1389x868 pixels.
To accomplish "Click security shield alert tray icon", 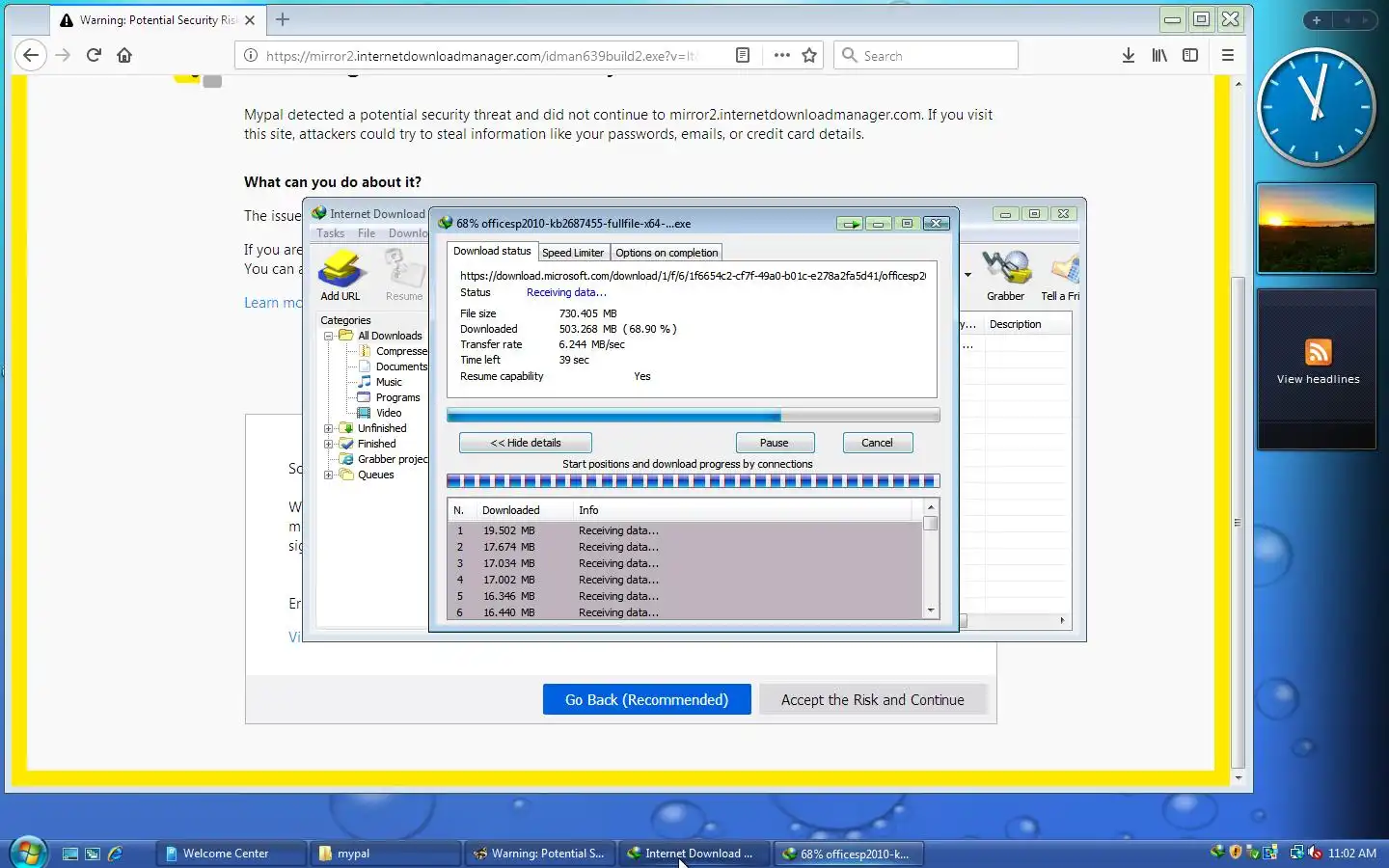I will [1236, 853].
